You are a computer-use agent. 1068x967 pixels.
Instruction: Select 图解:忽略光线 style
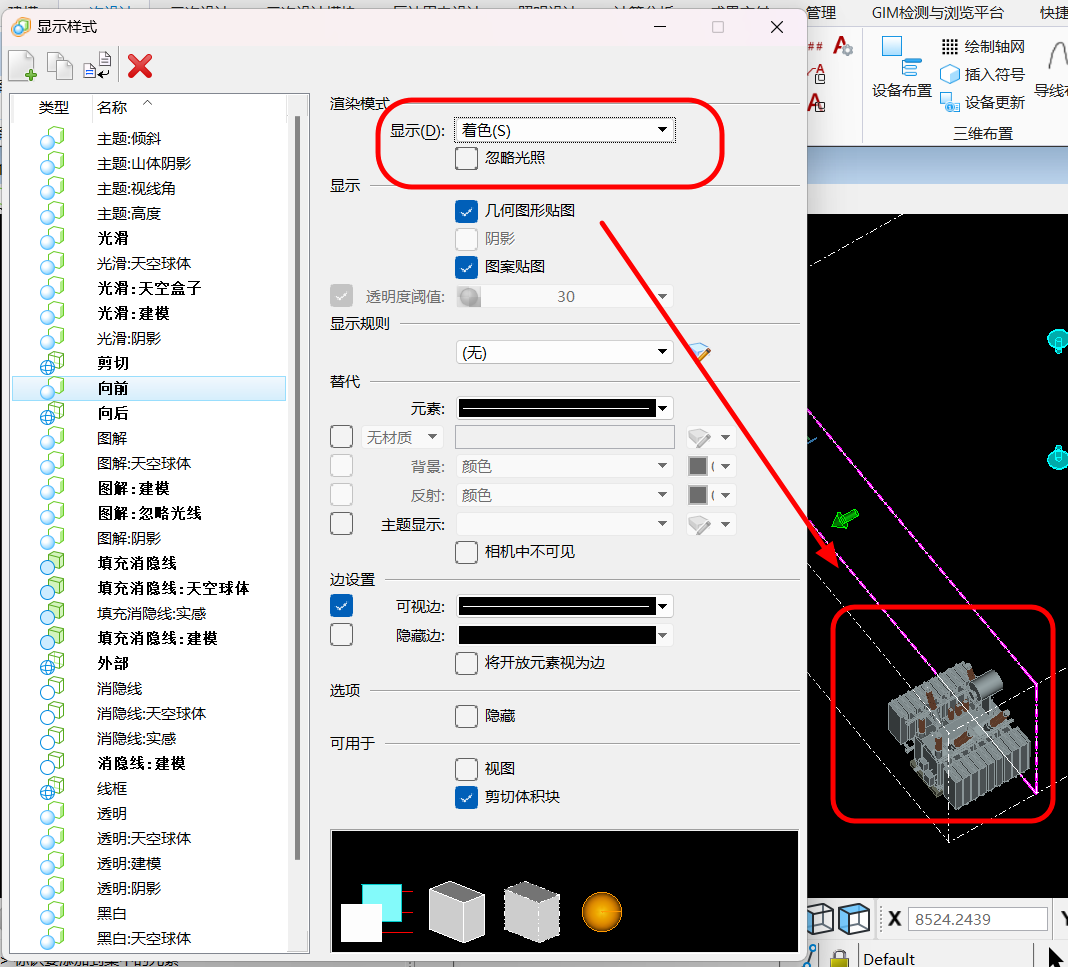[149, 513]
